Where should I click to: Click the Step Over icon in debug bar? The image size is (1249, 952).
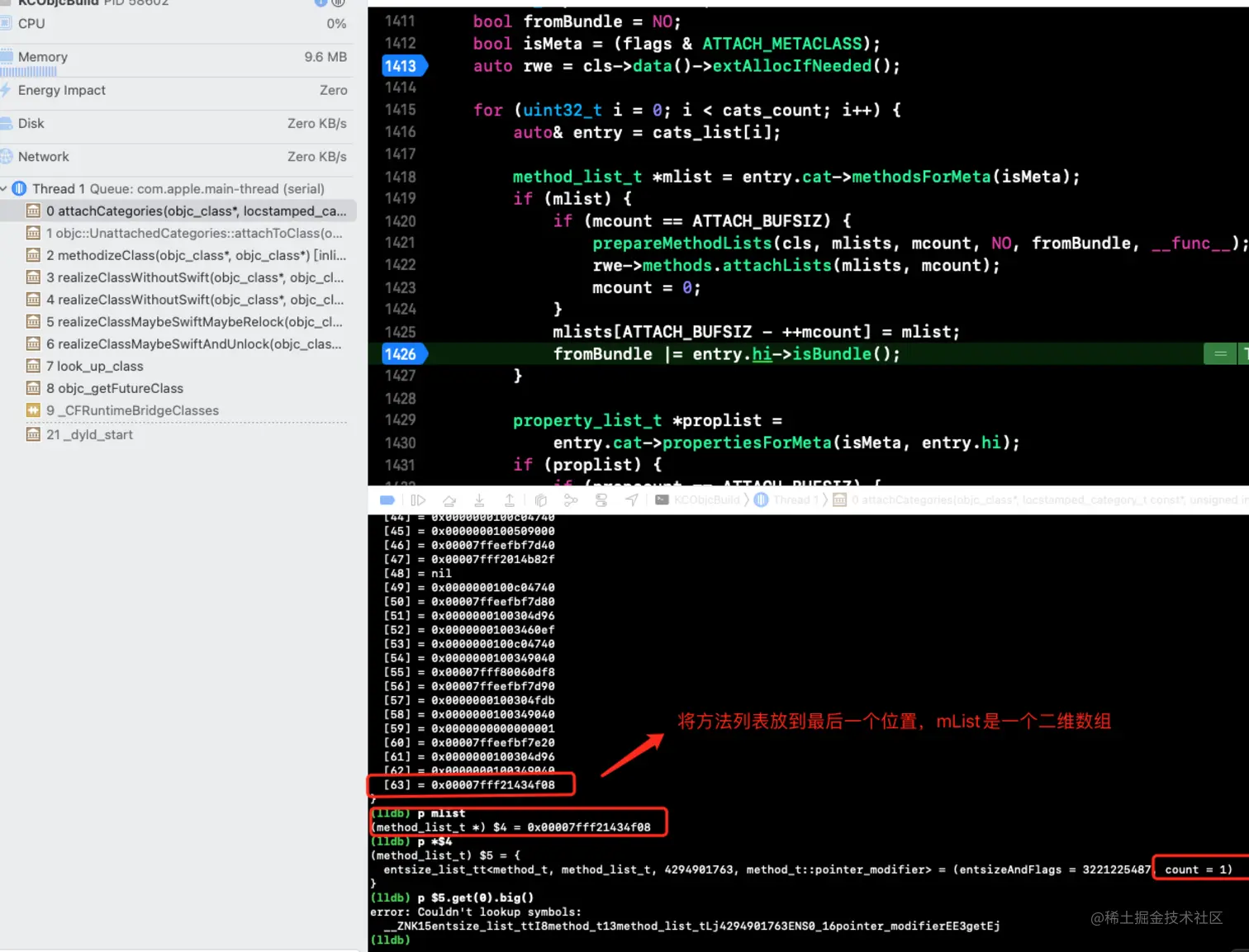(x=449, y=500)
